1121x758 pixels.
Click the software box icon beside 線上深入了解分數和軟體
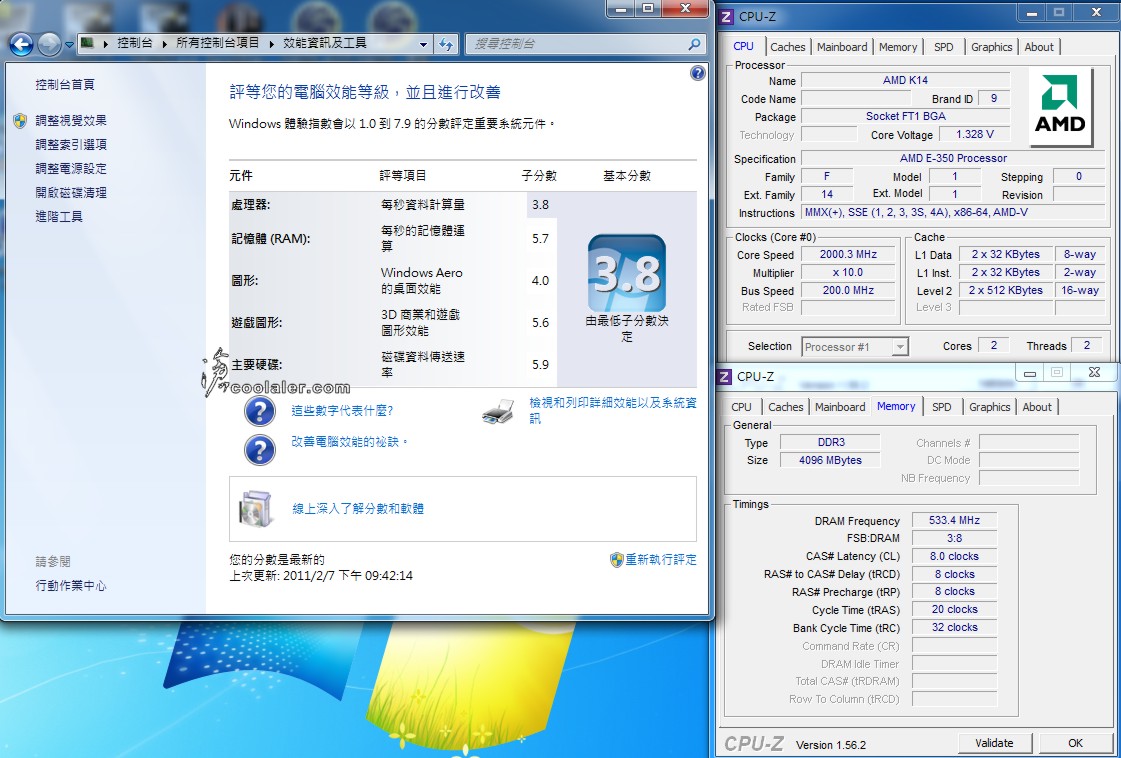click(256, 508)
